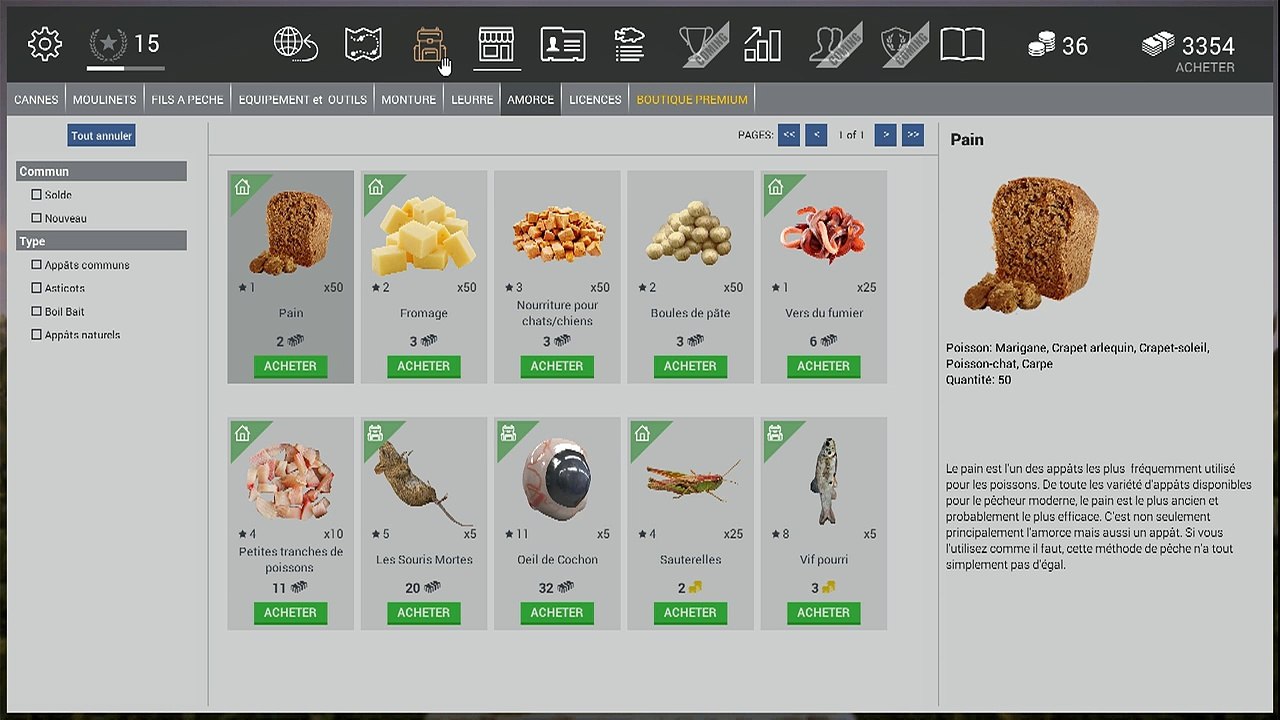This screenshot has height=720, width=1280.
Task: Click the Tout annuler button
Action: click(102, 136)
